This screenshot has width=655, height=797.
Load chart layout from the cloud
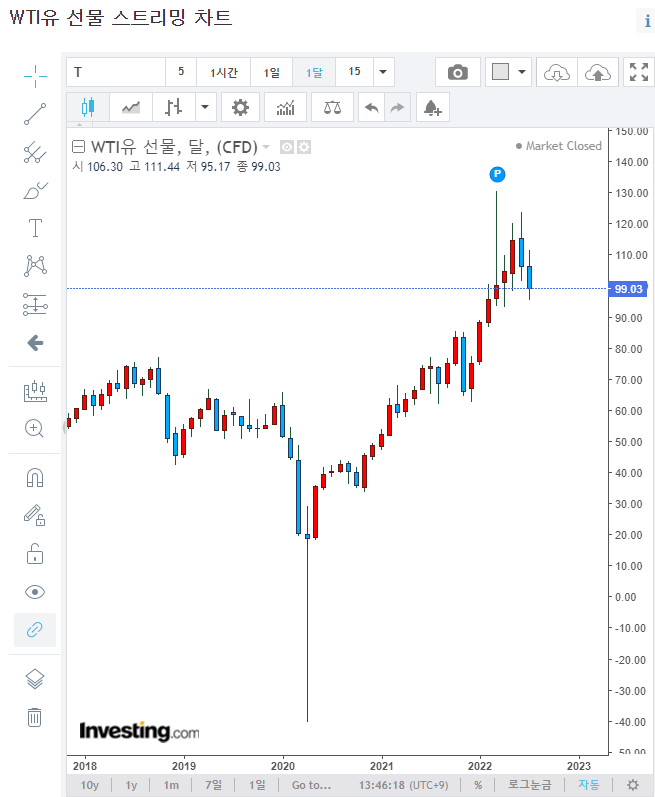(557, 72)
